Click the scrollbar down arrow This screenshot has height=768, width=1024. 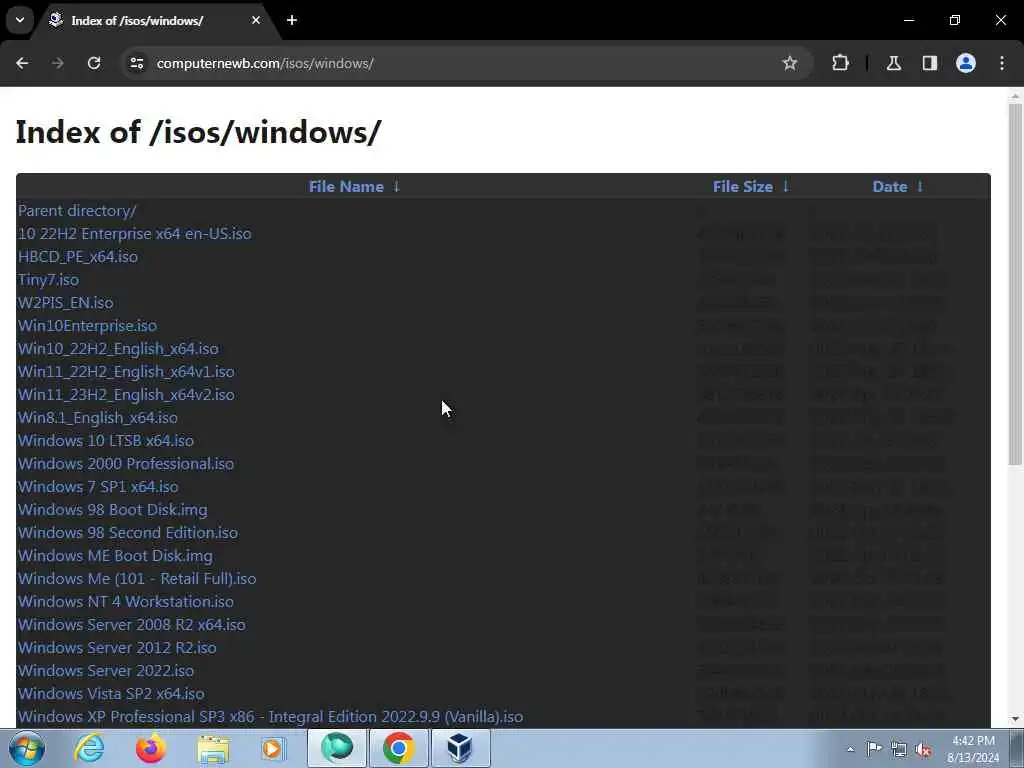tap(1015, 720)
